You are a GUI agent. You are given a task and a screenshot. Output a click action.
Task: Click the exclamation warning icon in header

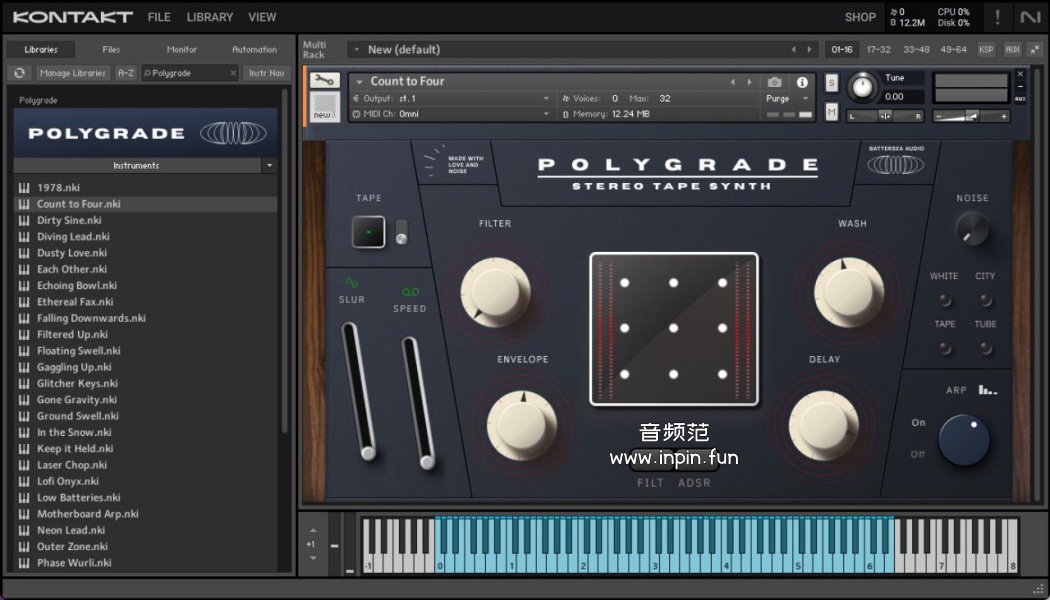coord(997,17)
